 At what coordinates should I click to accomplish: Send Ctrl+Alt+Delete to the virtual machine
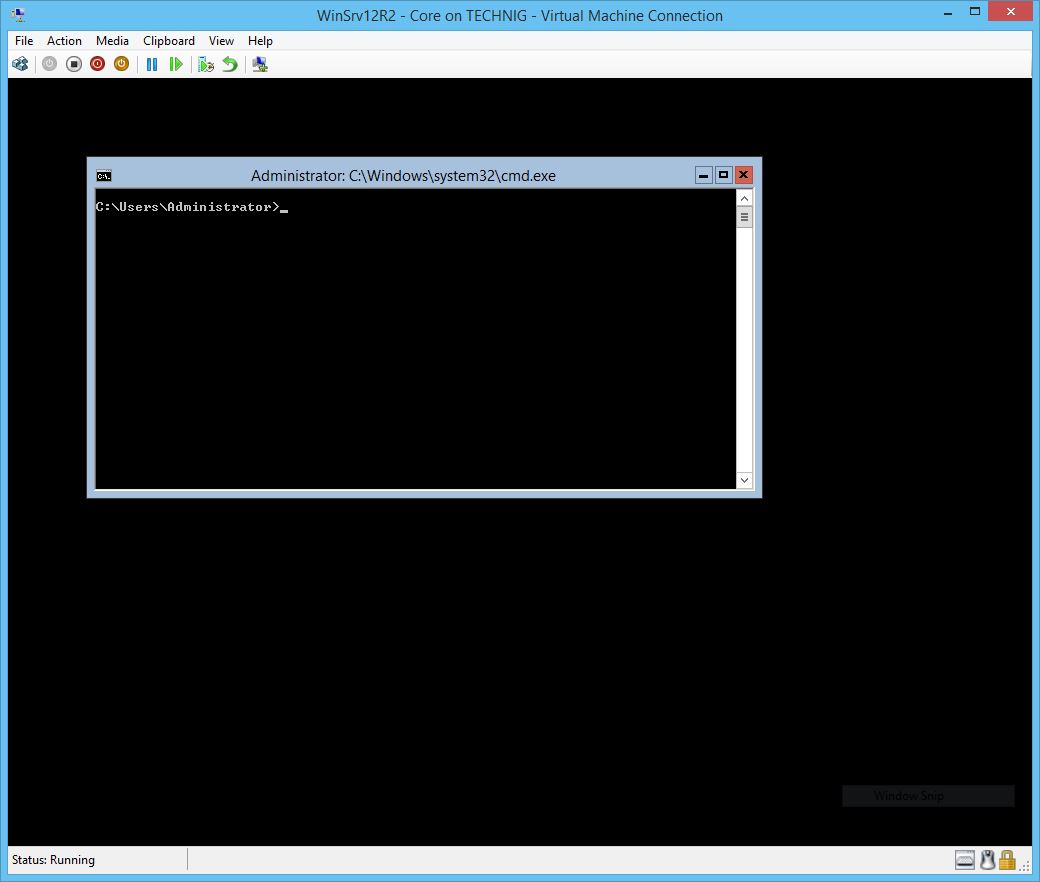20,63
